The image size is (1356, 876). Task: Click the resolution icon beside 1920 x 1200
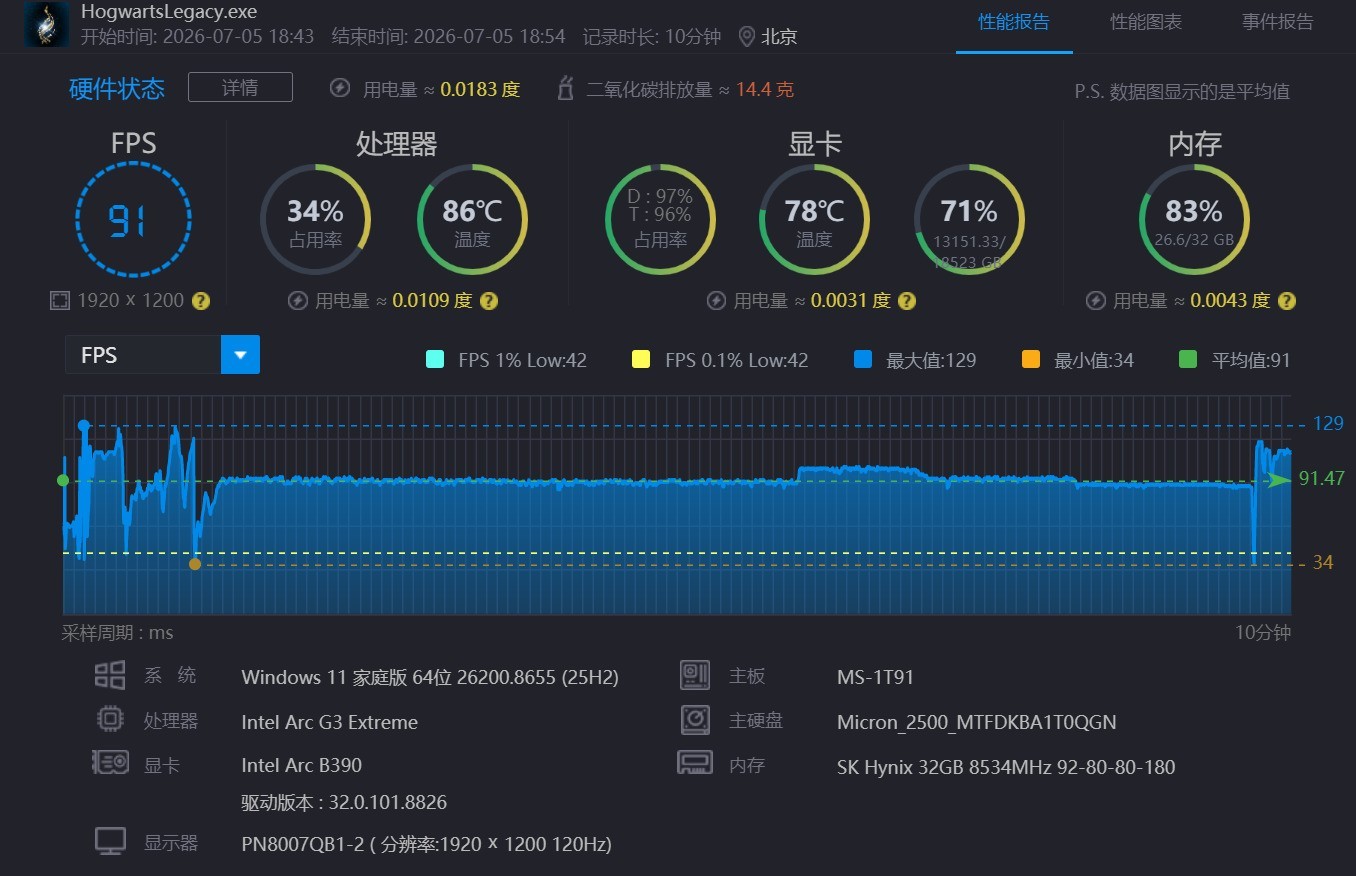59,300
